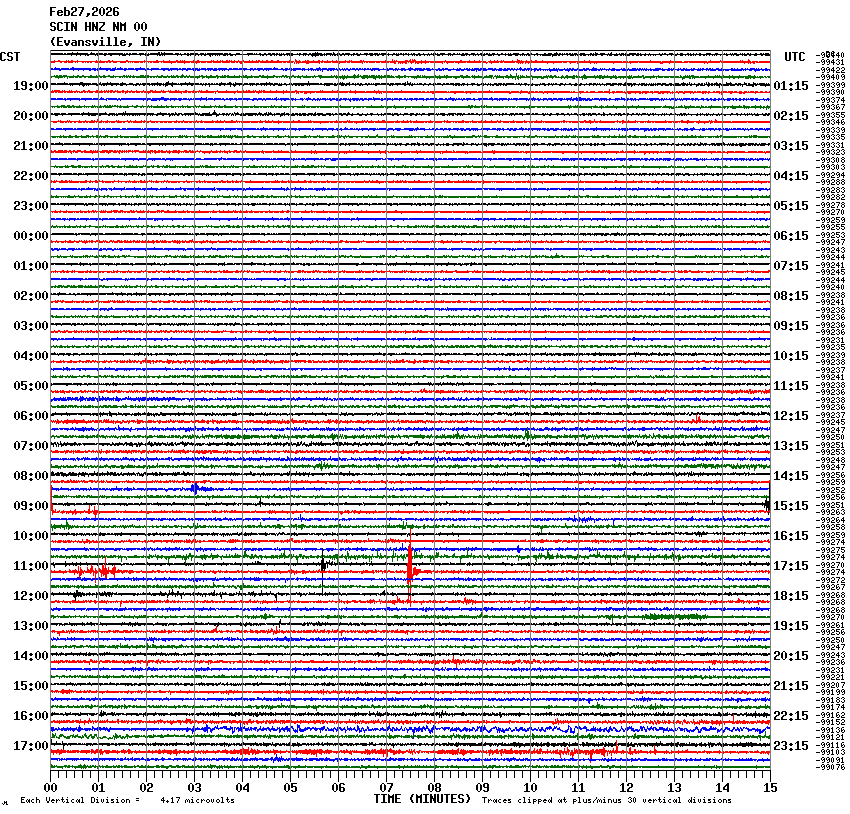Screen dimensions: 850x814
Task: Click the UTC timezone label at top right
Action: pos(794,57)
